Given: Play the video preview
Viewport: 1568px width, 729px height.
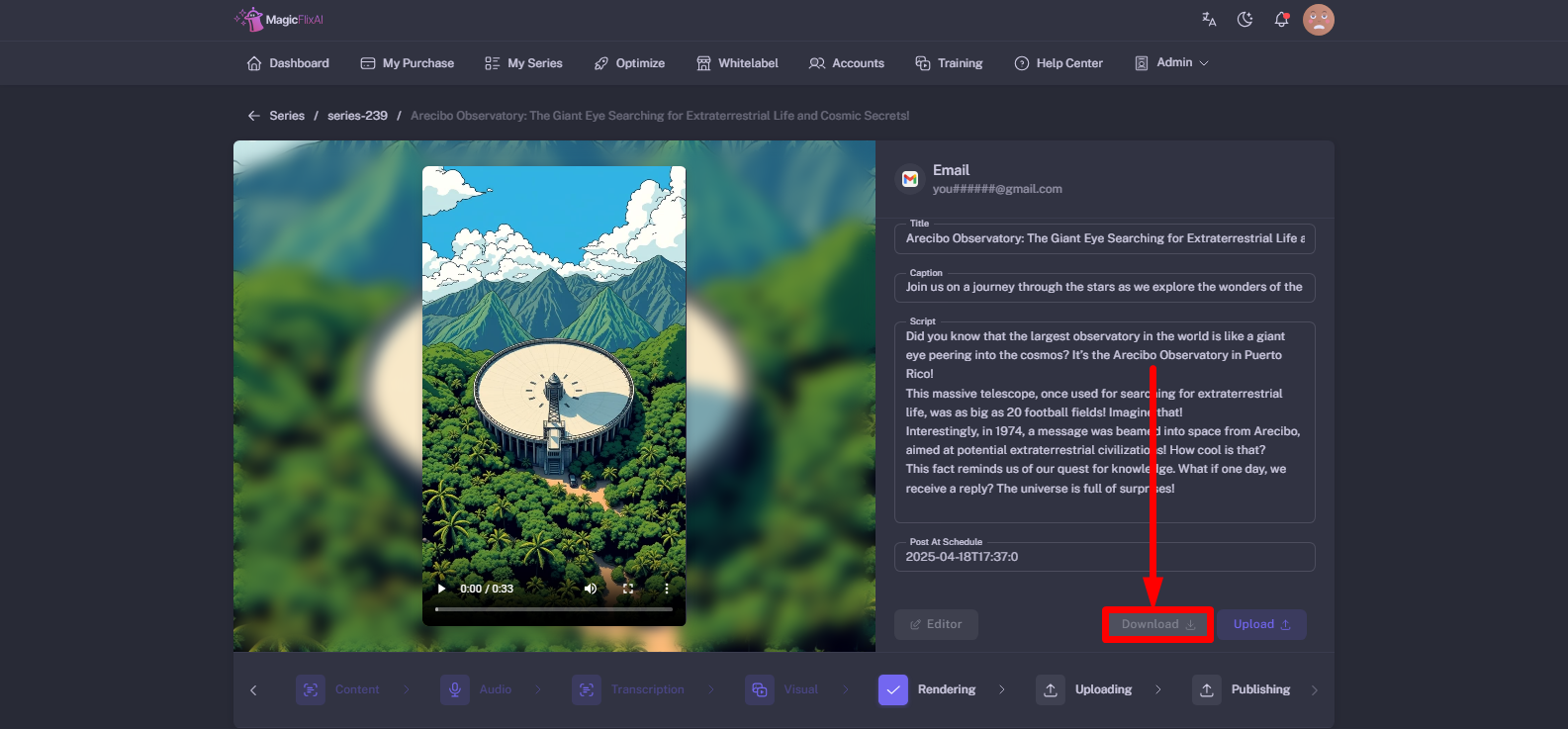Looking at the screenshot, I should (x=441, y=589).
